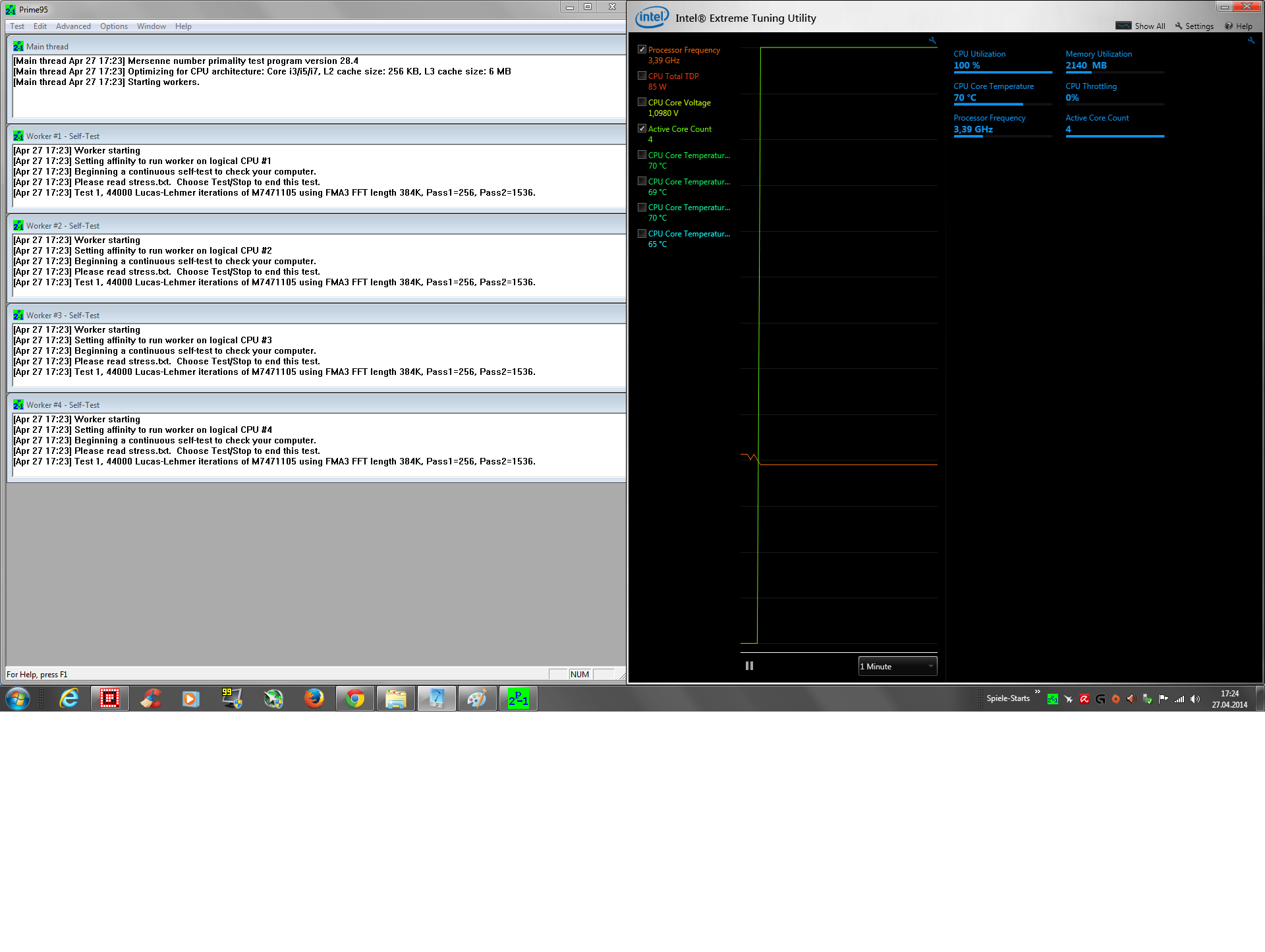Open the Windows Start menu

(18, 698)
